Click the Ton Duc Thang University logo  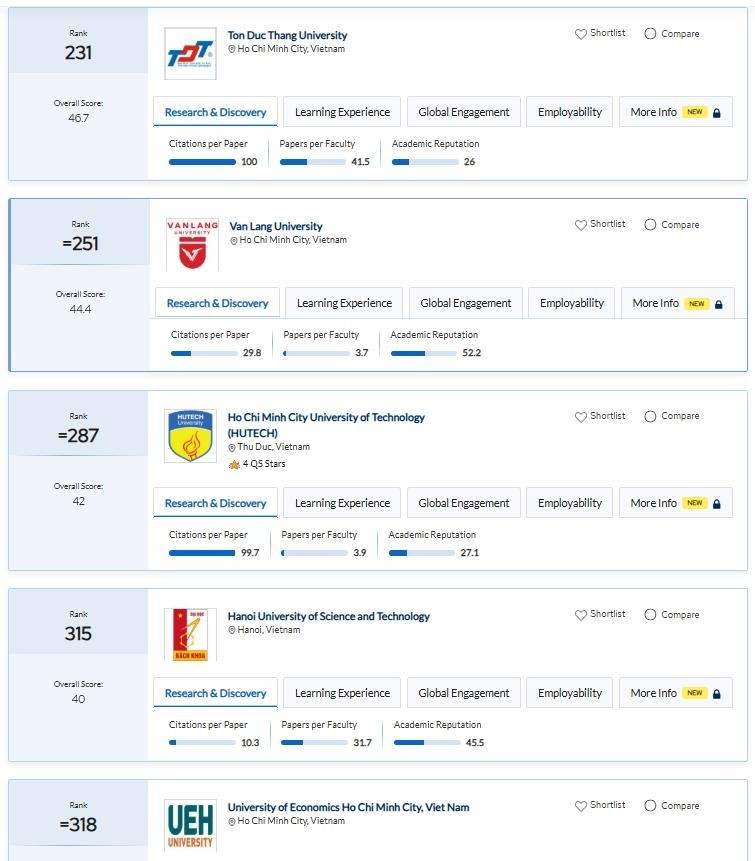[190, 54]
